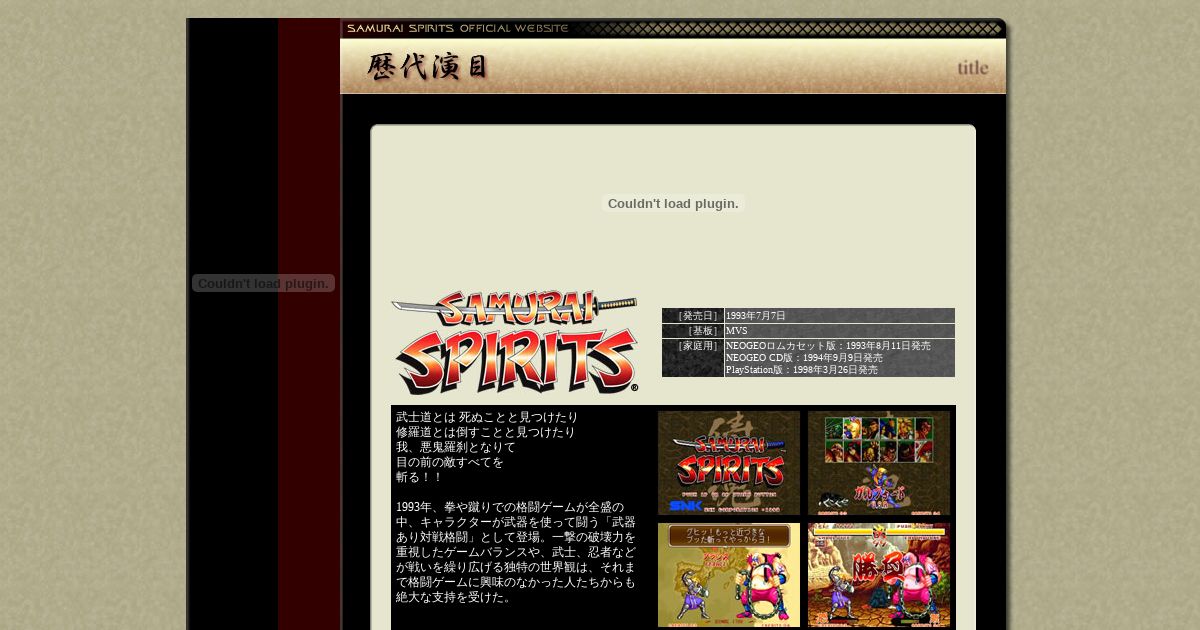Click the '武士道とは 死ぬことと見つけたり' line

[x=487, y=417]
